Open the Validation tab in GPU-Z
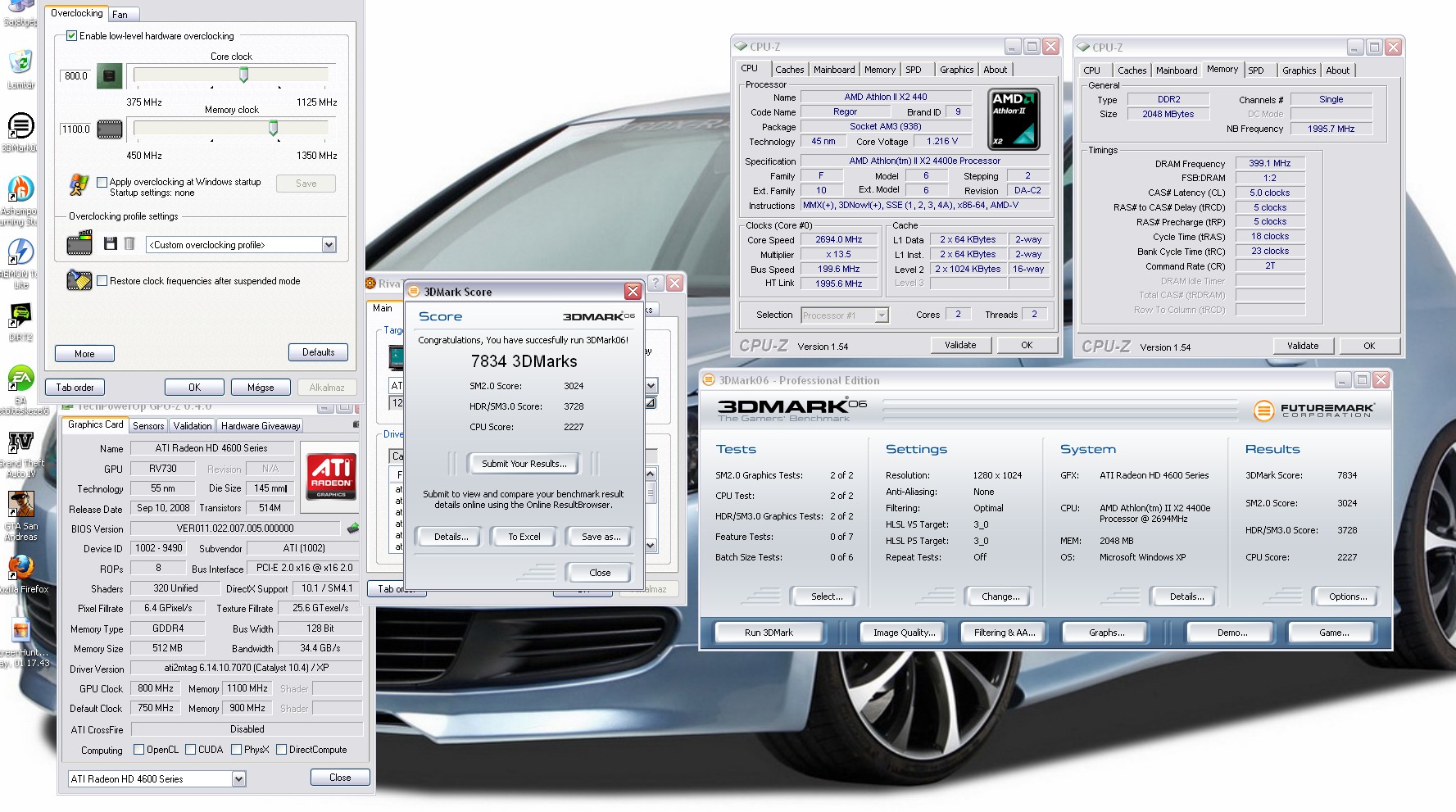 pos(193,425)
